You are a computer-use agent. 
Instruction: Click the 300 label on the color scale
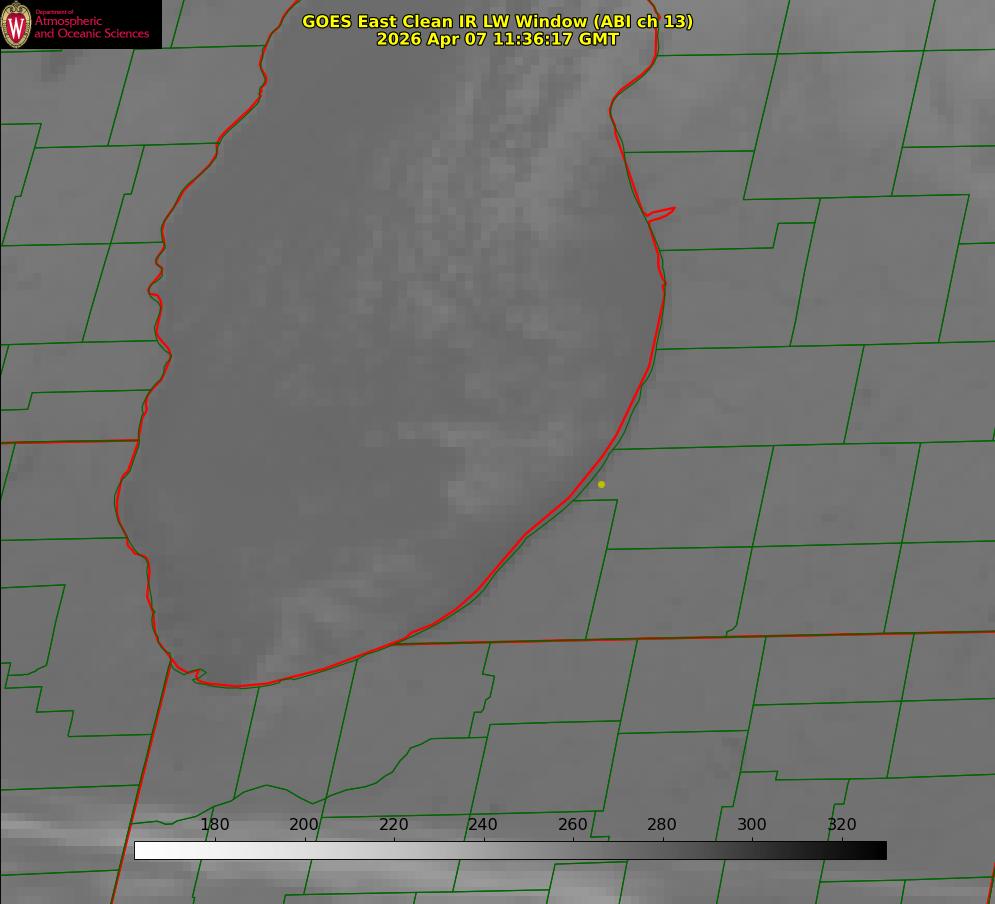752,824
